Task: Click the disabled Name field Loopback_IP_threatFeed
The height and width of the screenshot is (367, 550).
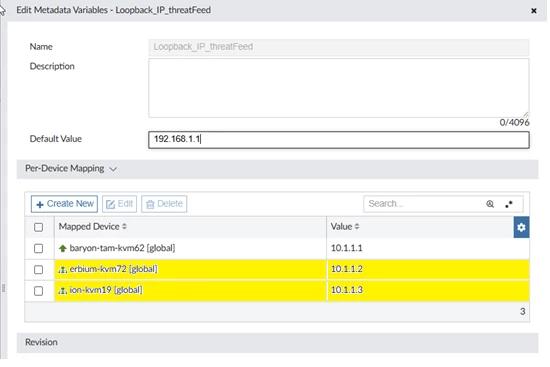Action: (x=338, y=47)
